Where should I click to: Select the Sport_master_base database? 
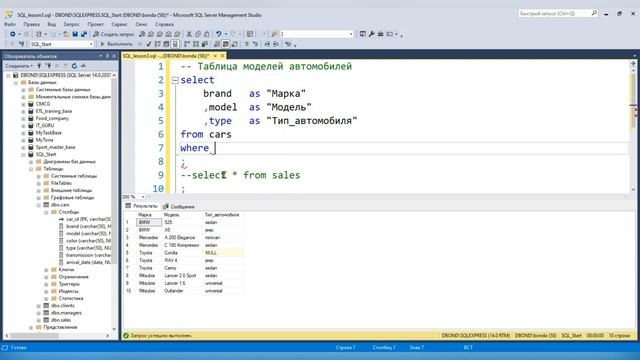[x=56, y=147]
